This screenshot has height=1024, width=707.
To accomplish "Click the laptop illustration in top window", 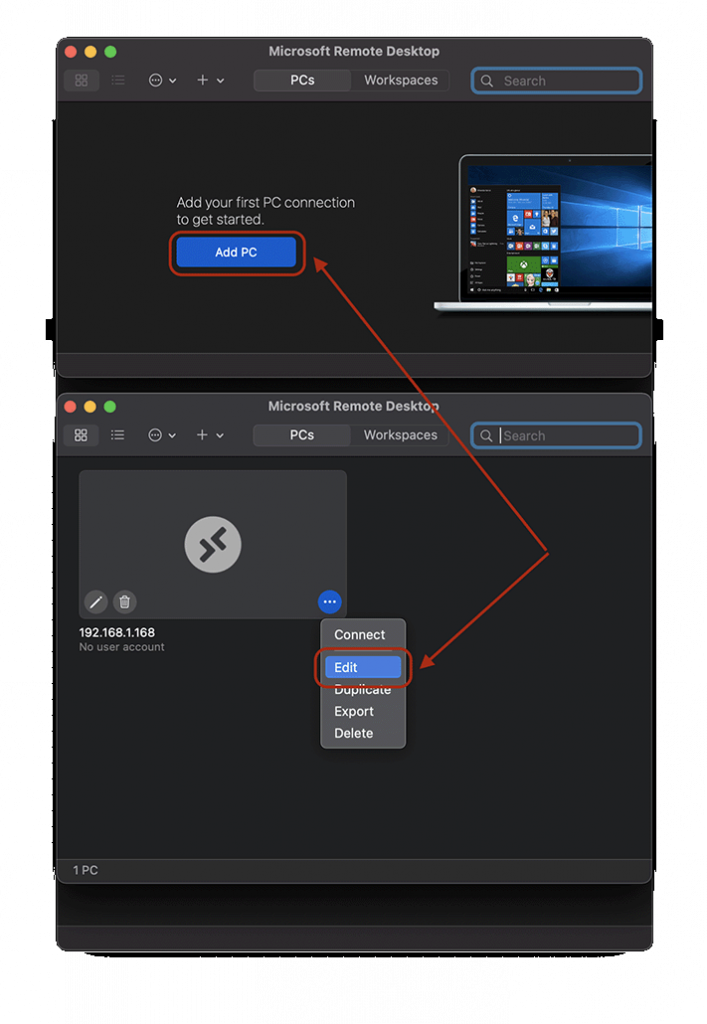I will tap(544, 234).
